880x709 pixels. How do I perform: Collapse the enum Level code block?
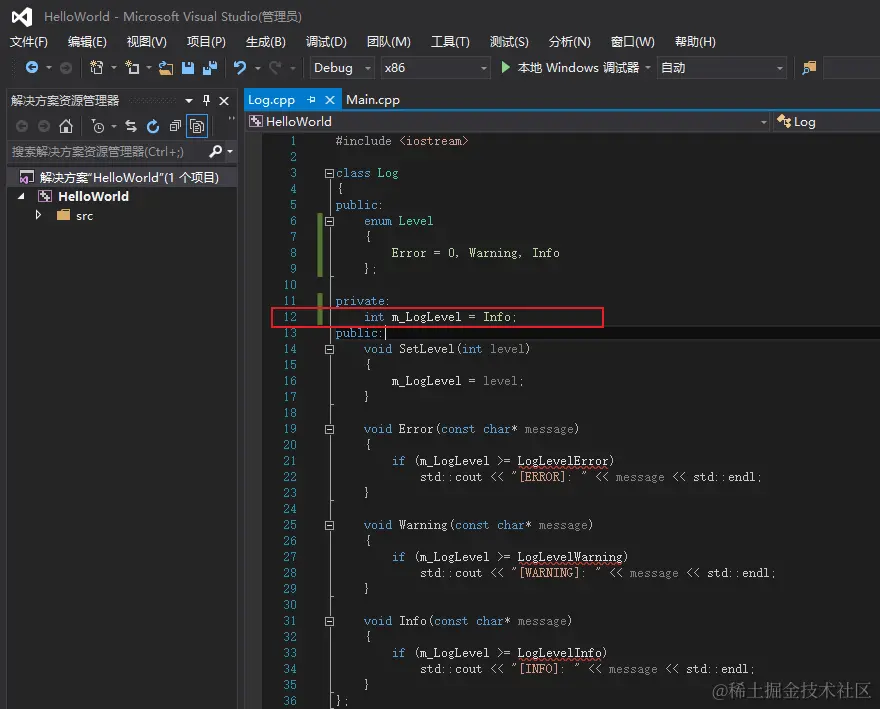(x=329, y=221)
